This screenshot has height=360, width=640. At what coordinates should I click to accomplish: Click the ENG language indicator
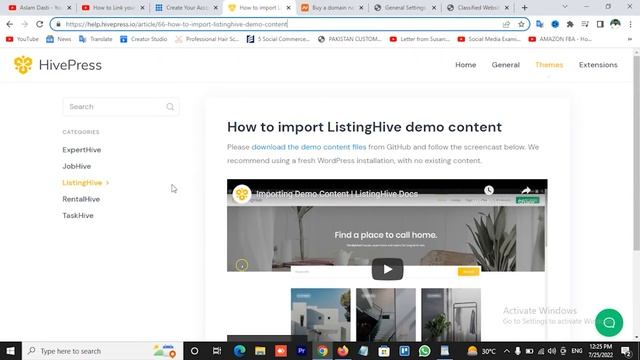point(577,351)
